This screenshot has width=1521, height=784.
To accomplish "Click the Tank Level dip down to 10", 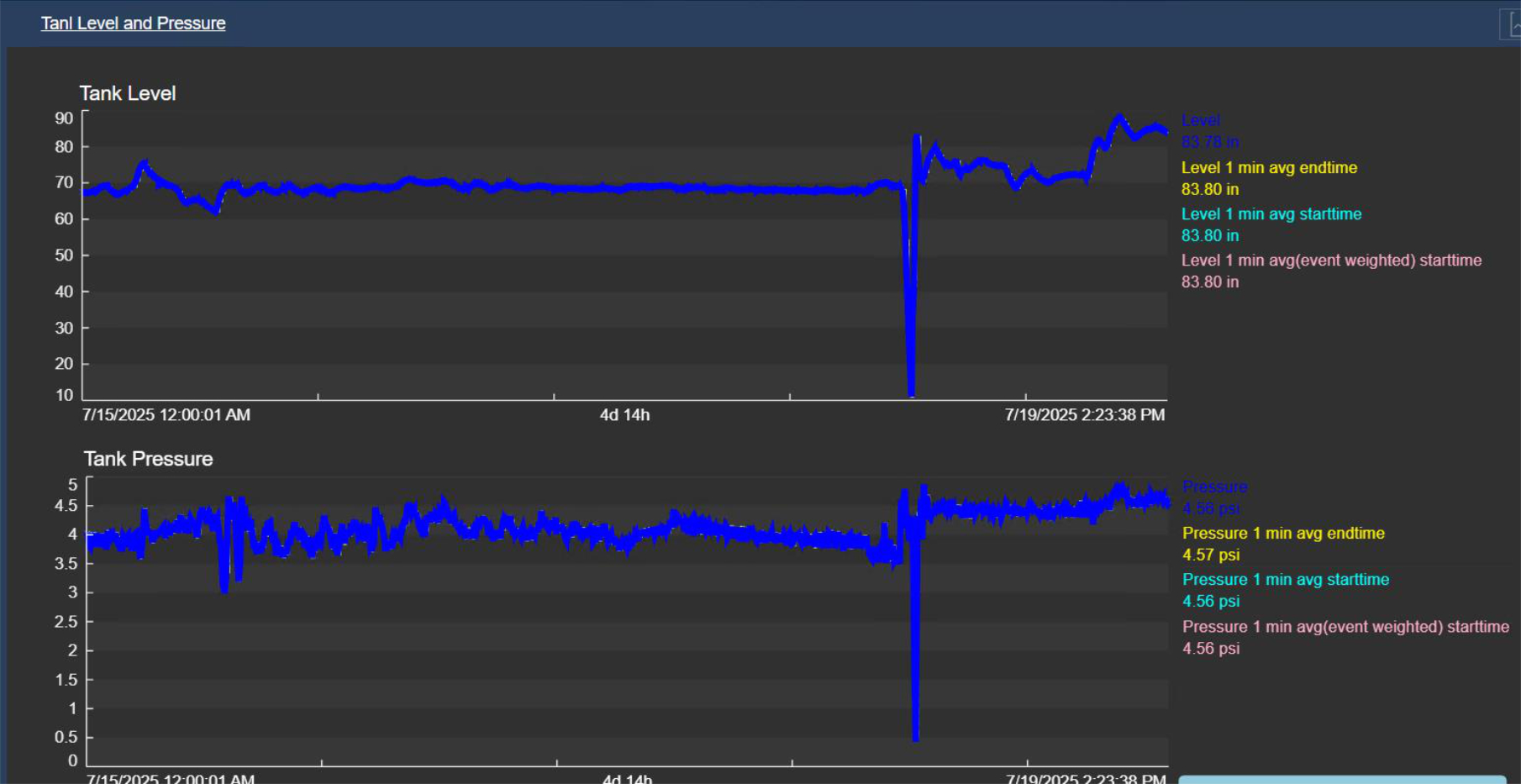I will (x=911, y=387).
